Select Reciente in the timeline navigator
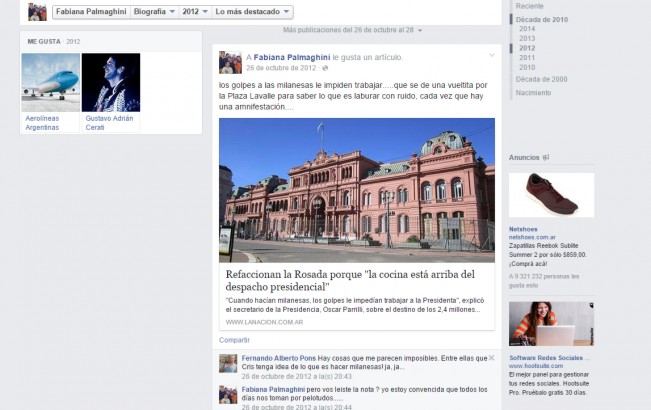Image resolution: width=651 pixels, height=410 pixels. coord(530,6)
